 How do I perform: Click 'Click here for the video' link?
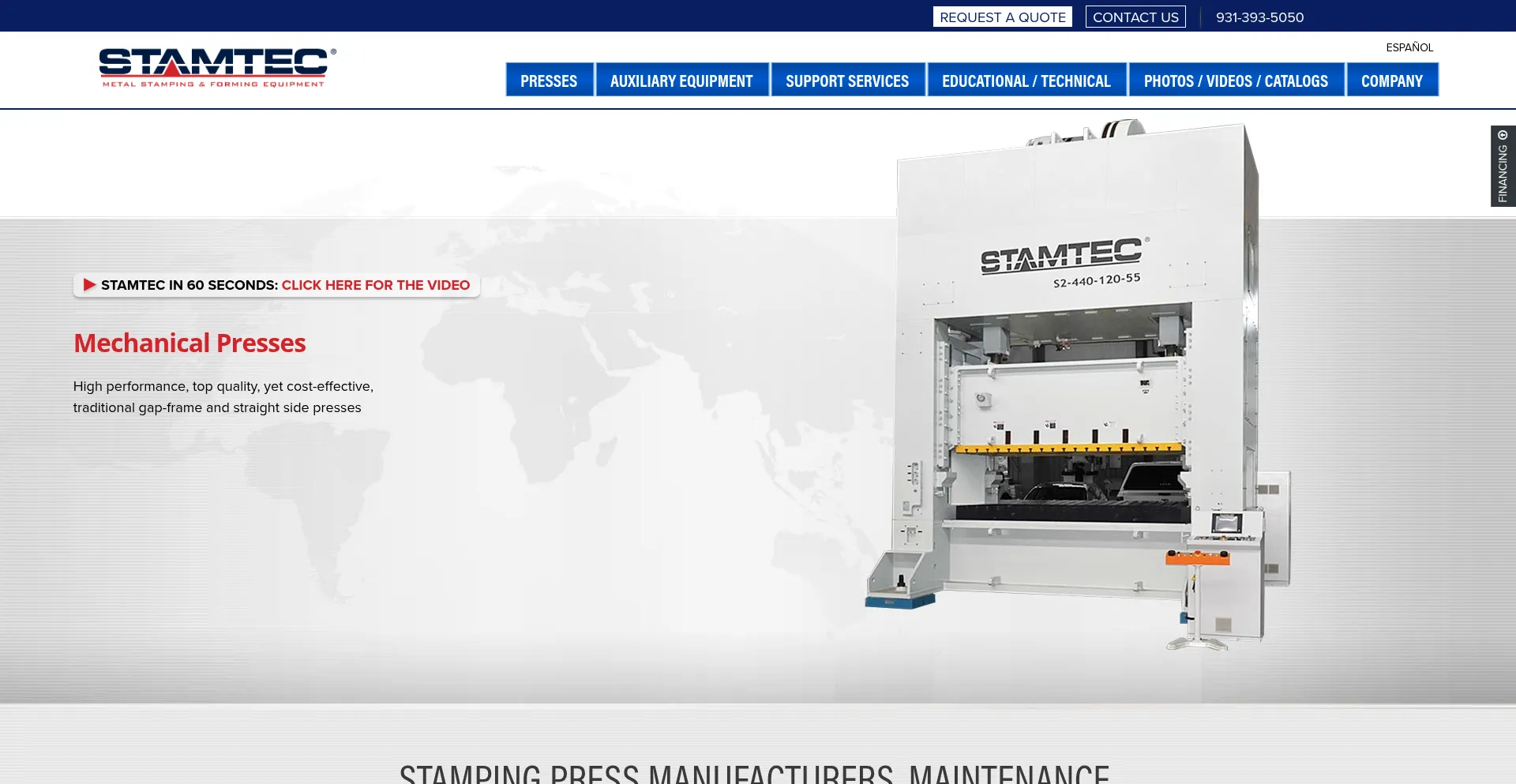tap(376, 285)
